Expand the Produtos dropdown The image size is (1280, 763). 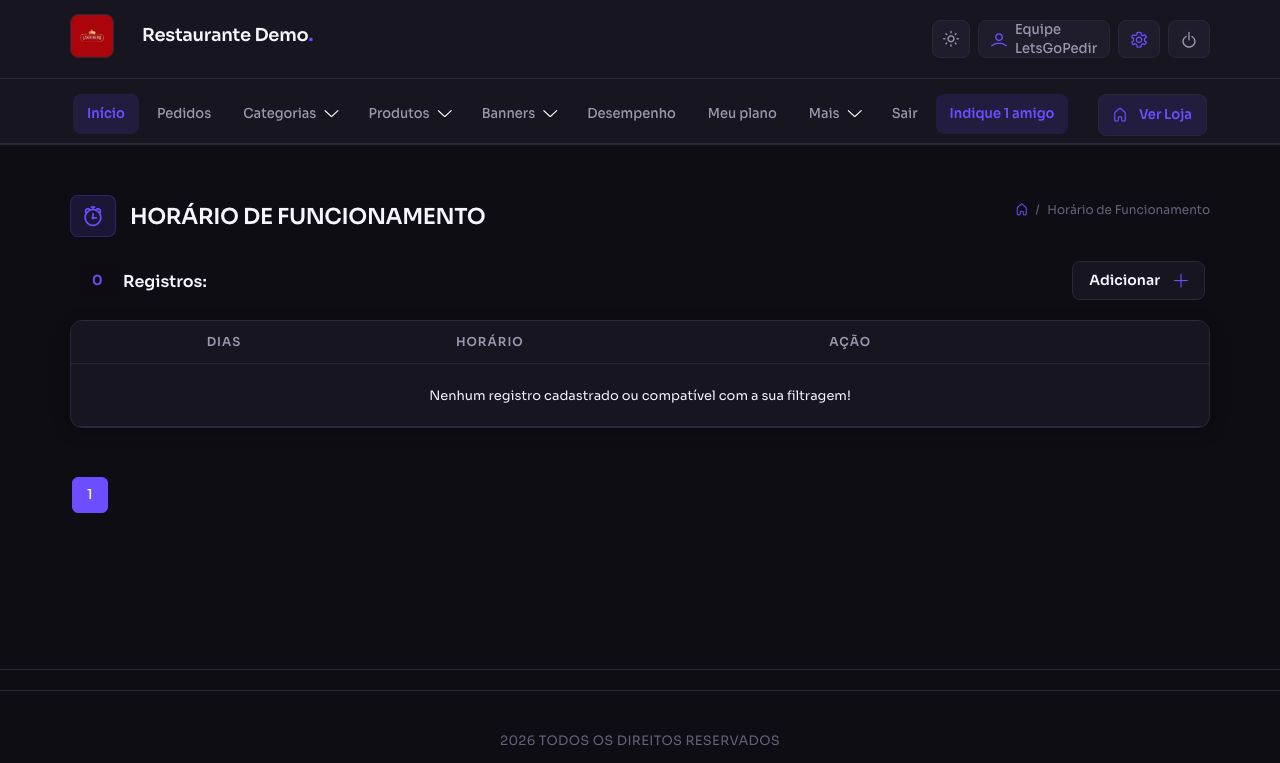coord(410,114)
